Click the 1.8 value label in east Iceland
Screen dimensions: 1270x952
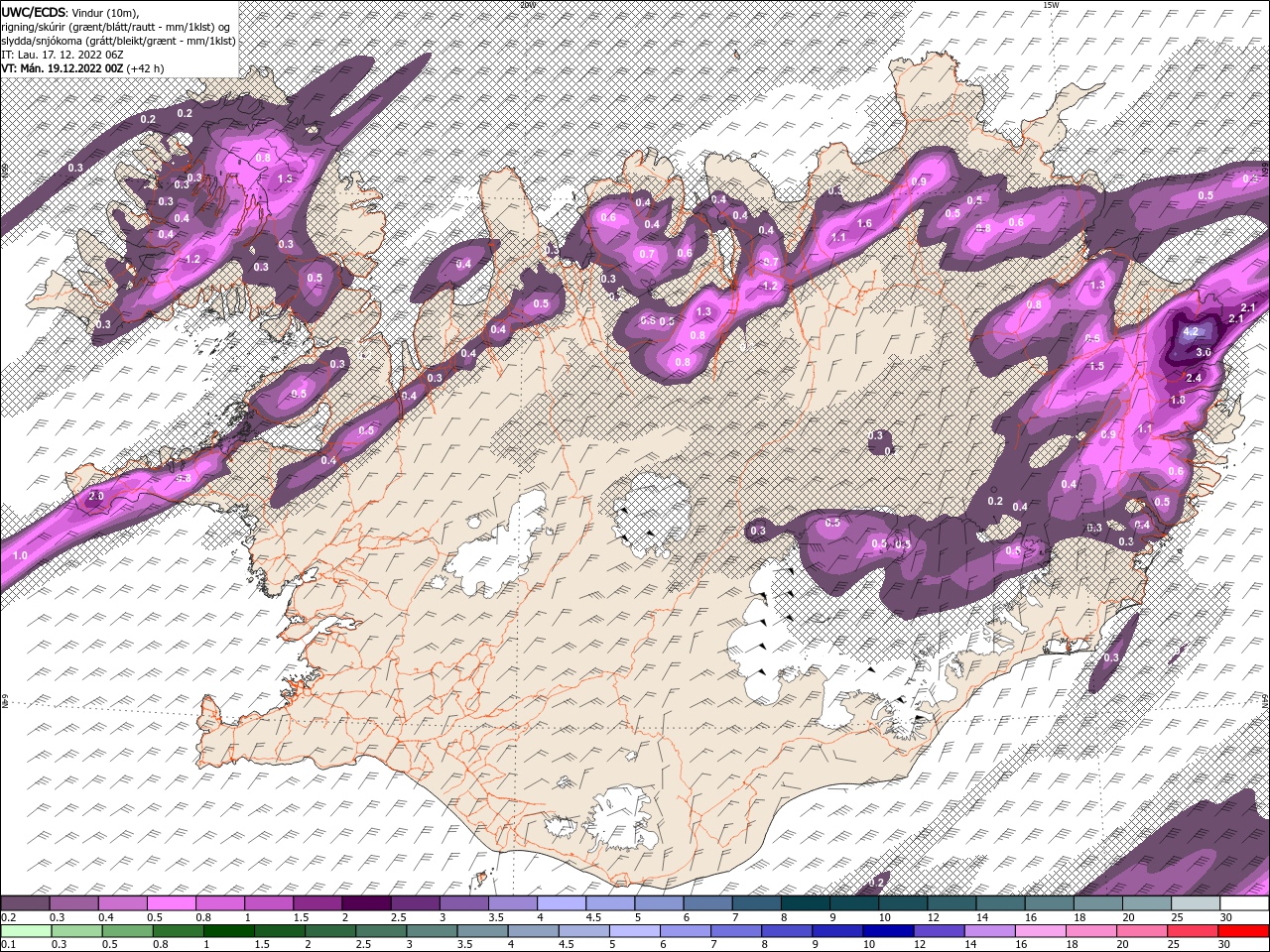[x=1178, y=400]
